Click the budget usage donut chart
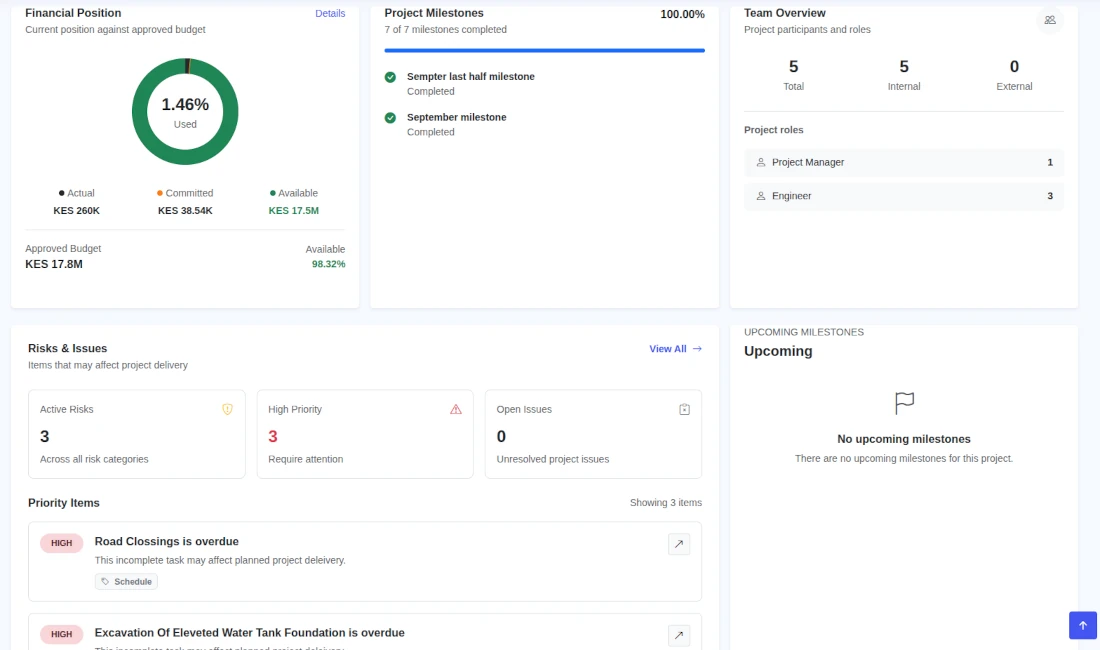This screenshot has height=650, width=1100. [185, 111]
